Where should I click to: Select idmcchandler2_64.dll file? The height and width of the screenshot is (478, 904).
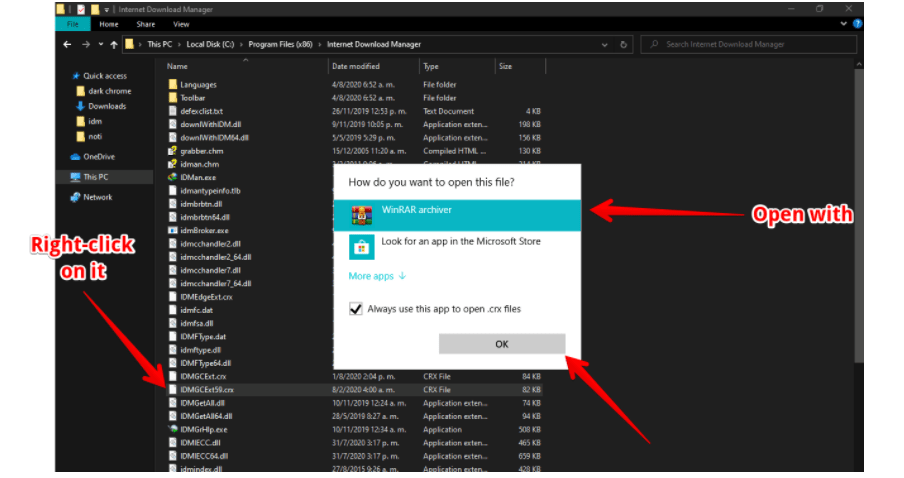(216, 257)
